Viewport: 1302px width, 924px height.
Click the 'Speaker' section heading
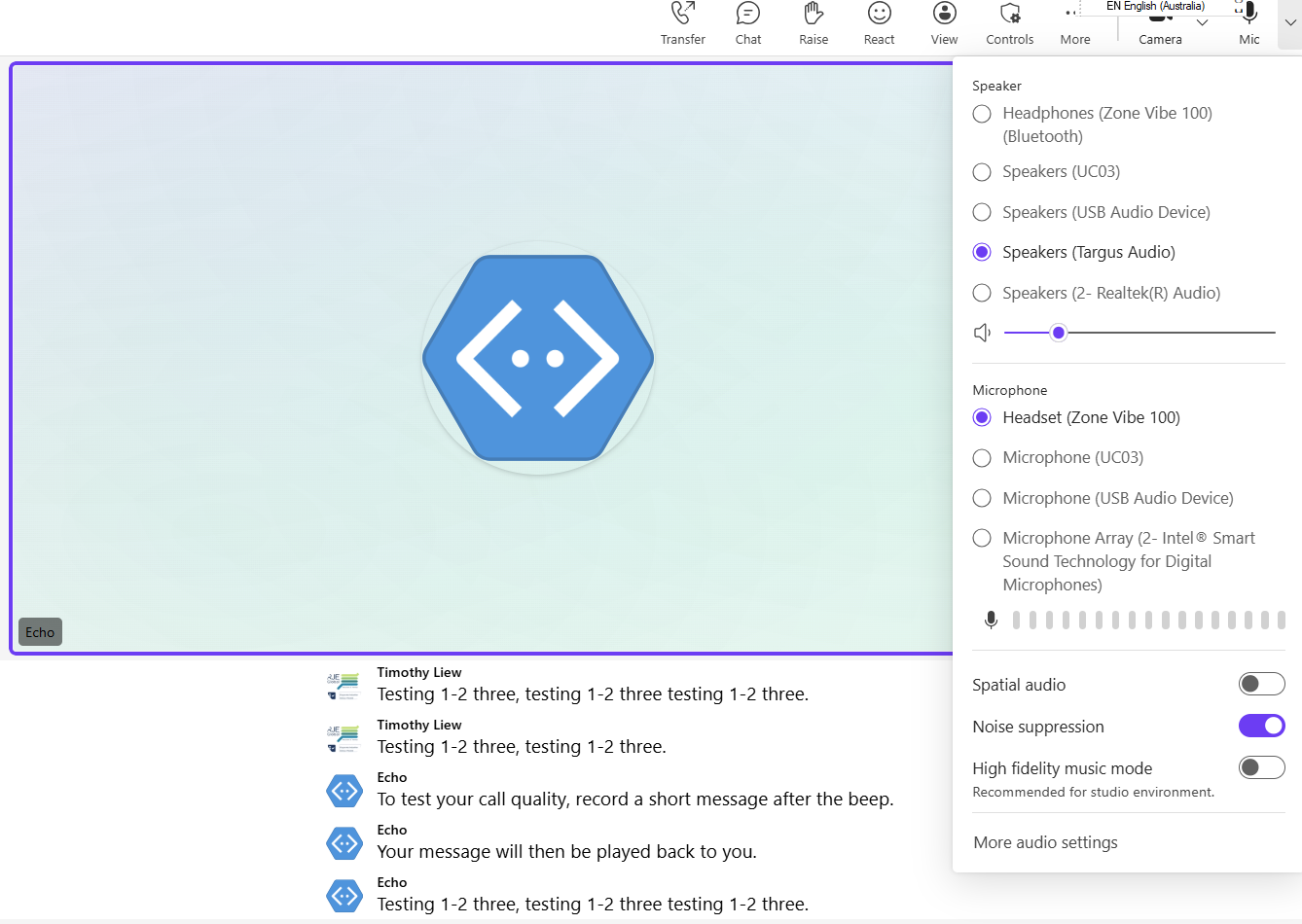tap(996, 86)
